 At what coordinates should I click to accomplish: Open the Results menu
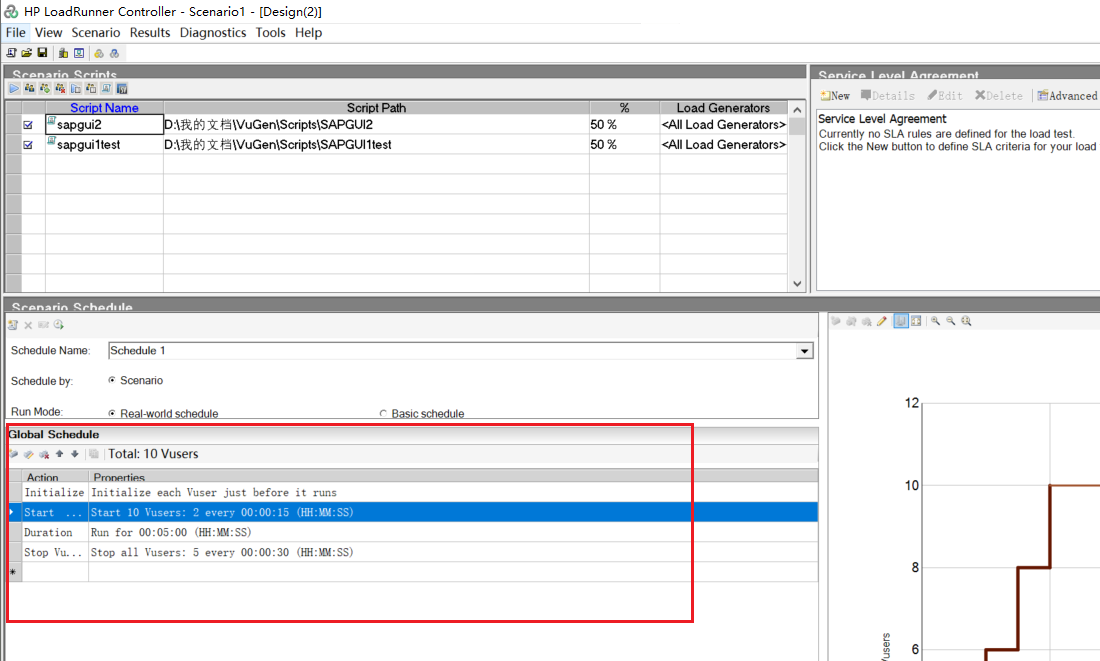149,32
